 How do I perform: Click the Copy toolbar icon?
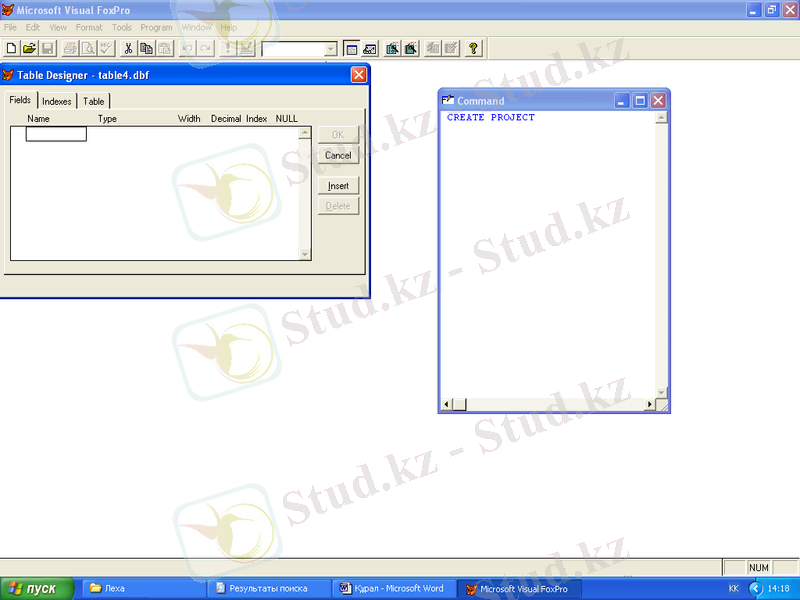point(146,48)
